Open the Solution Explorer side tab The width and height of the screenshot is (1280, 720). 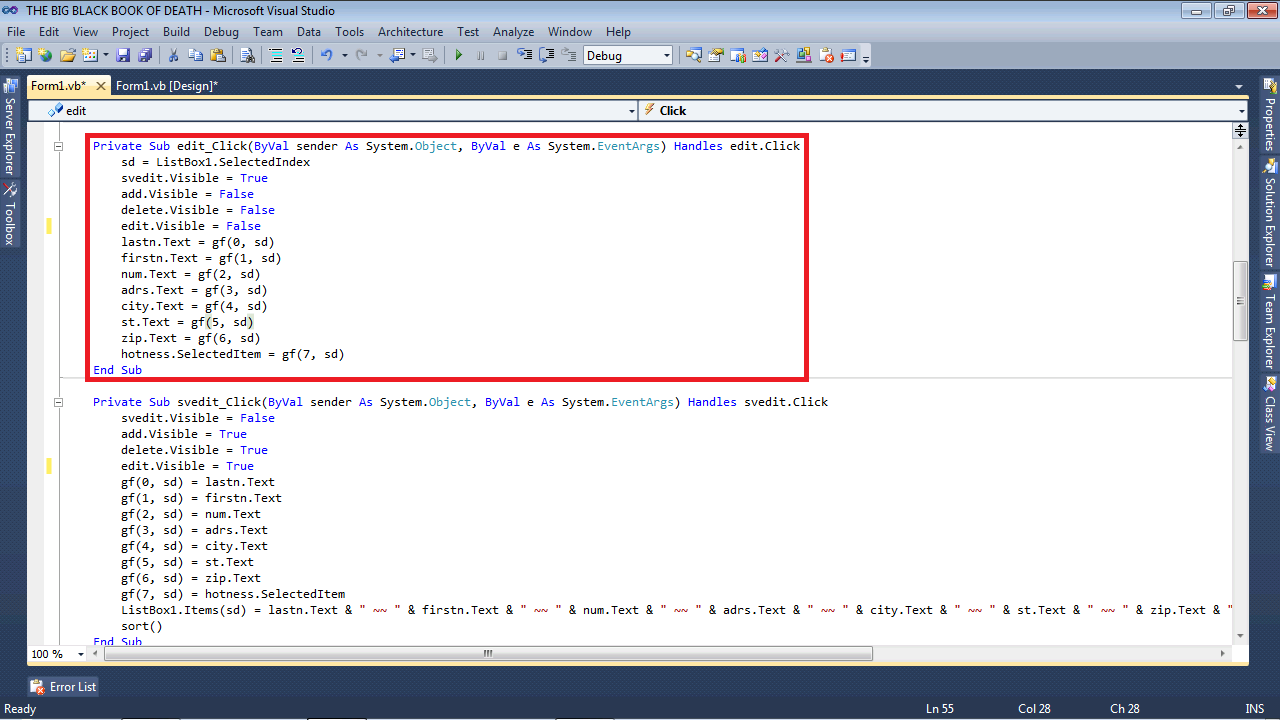coord(1270,212)
